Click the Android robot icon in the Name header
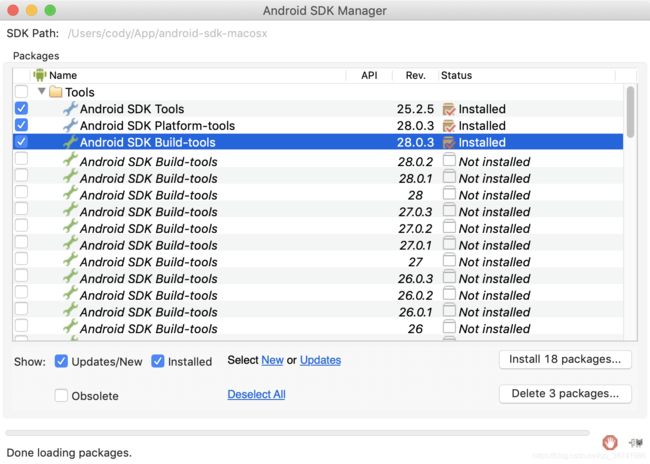The image size is (650, 464). [x=39, y=75]
